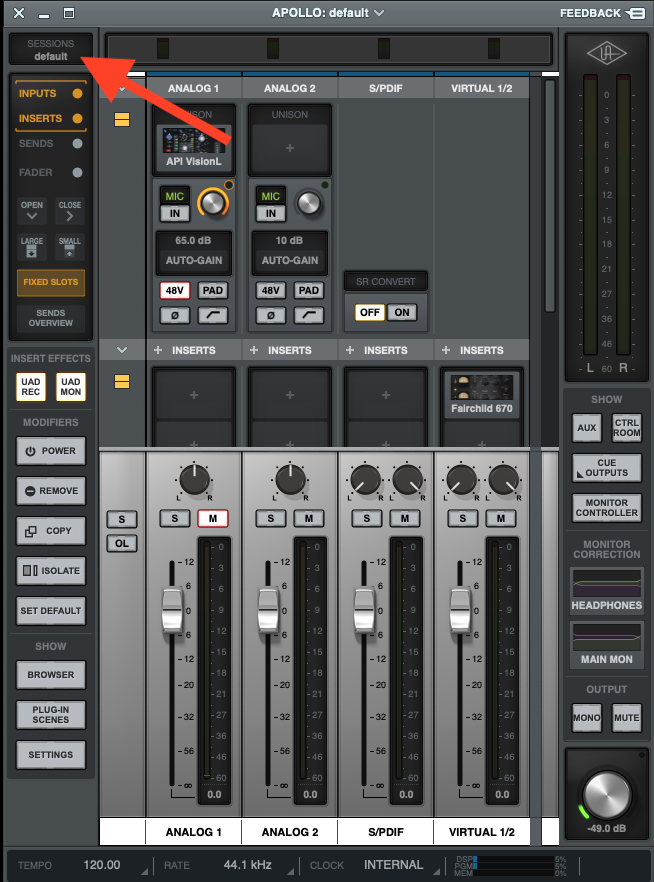Click the Isolate modifier button

click(51, 571)
